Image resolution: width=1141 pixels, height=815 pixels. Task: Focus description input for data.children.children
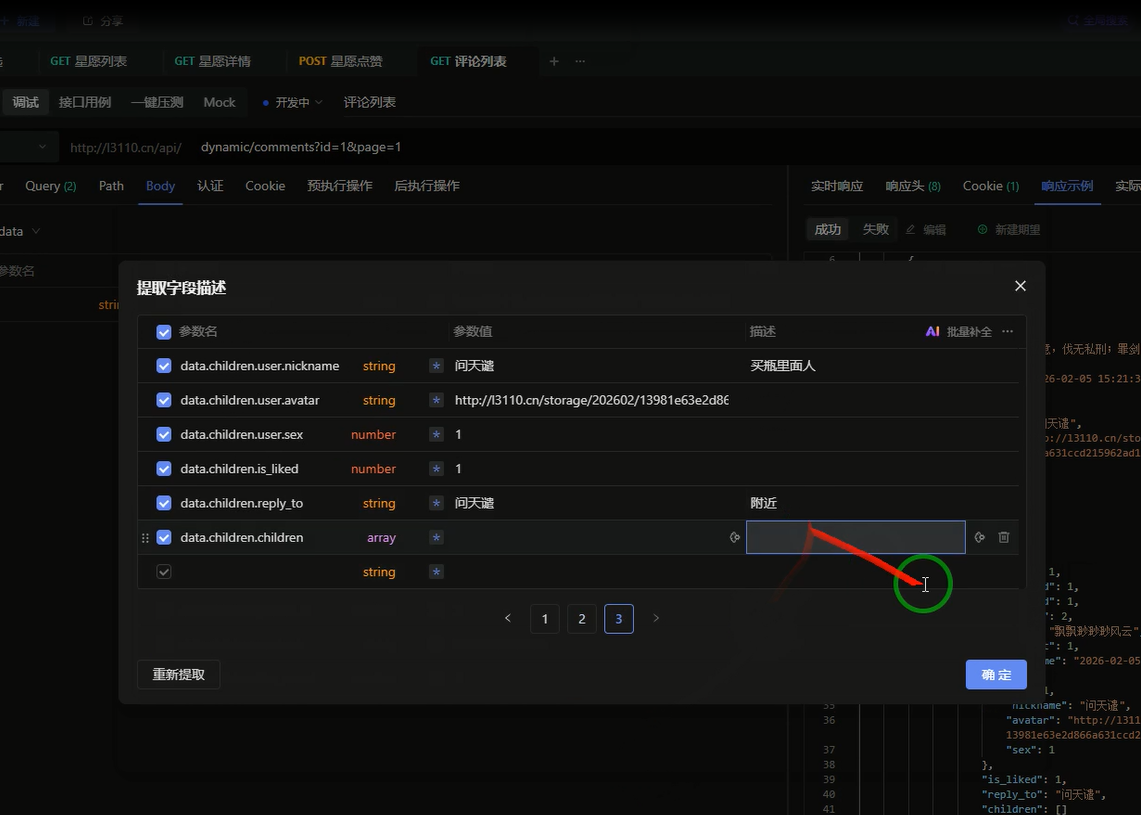tap(855, 537)
